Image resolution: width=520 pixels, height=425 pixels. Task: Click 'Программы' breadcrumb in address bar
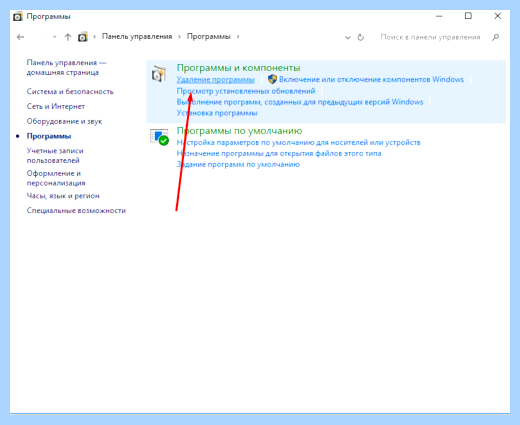click(x=209, y=36)
